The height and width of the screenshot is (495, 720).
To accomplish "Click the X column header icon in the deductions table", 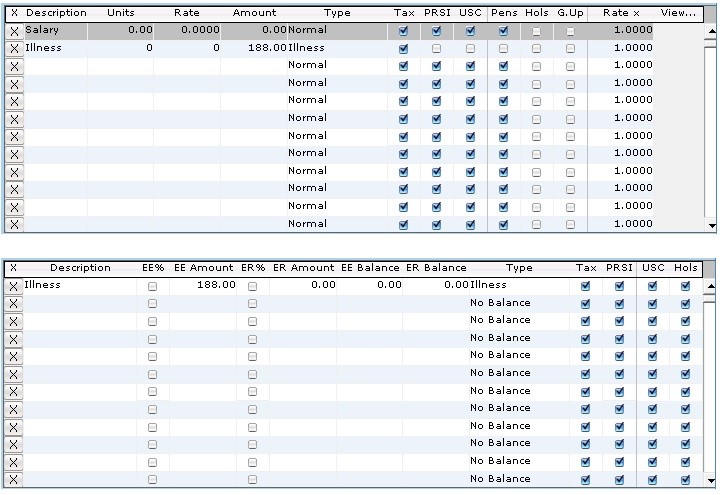I will [14, 268].
